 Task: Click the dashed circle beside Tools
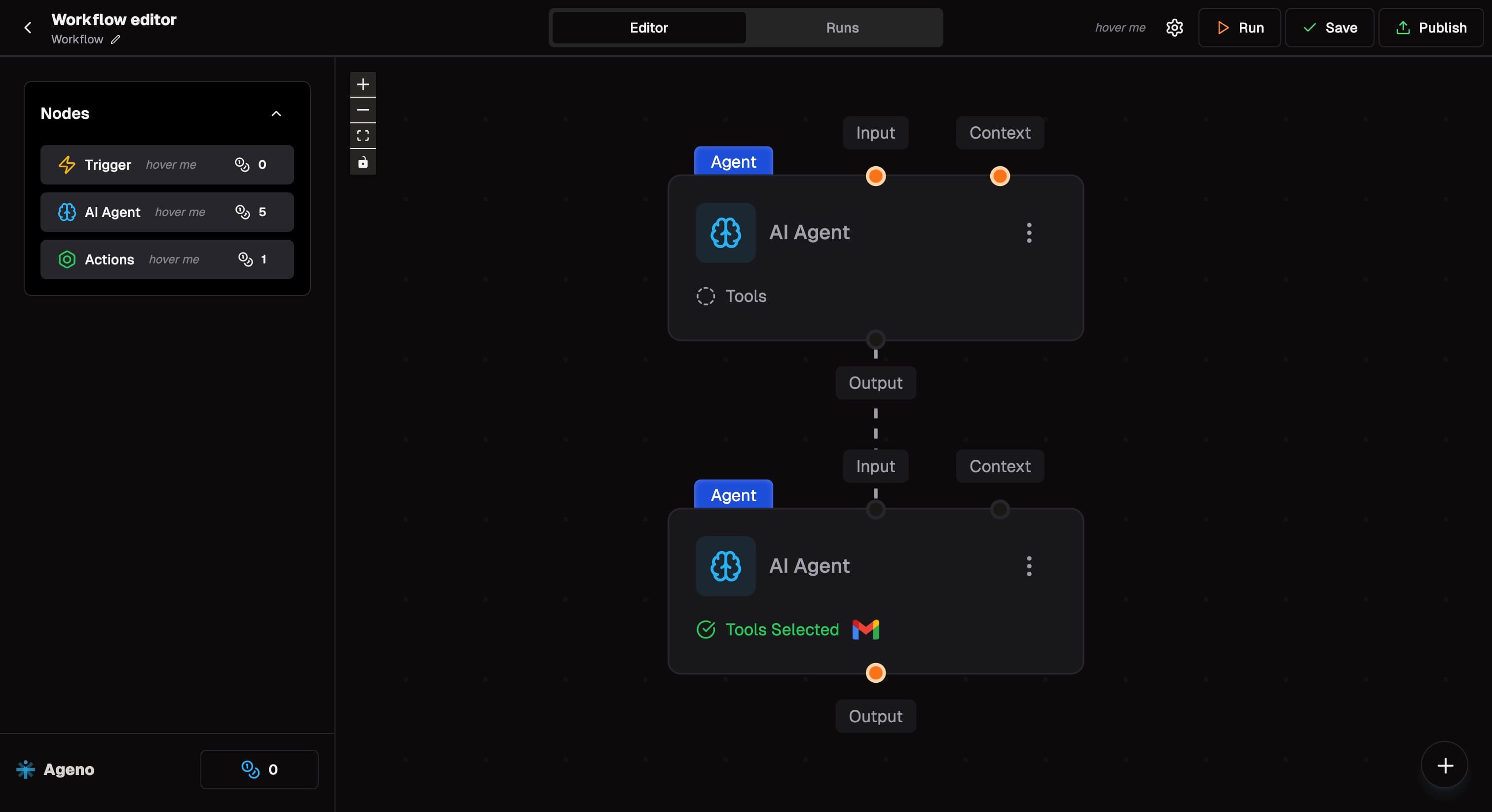click(705, 296)
